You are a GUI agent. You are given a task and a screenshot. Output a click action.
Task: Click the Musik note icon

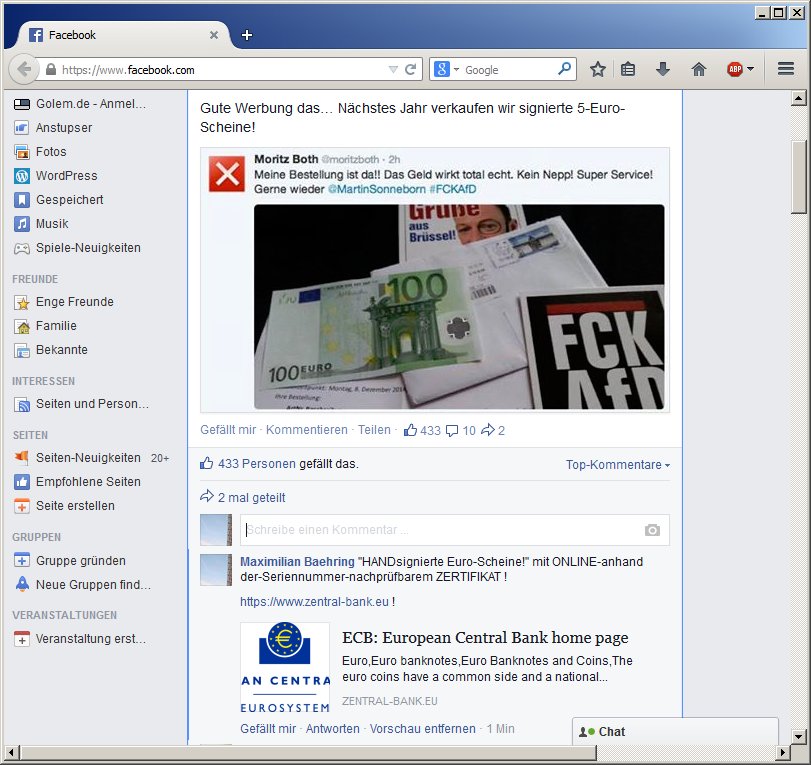pos(22,224)
